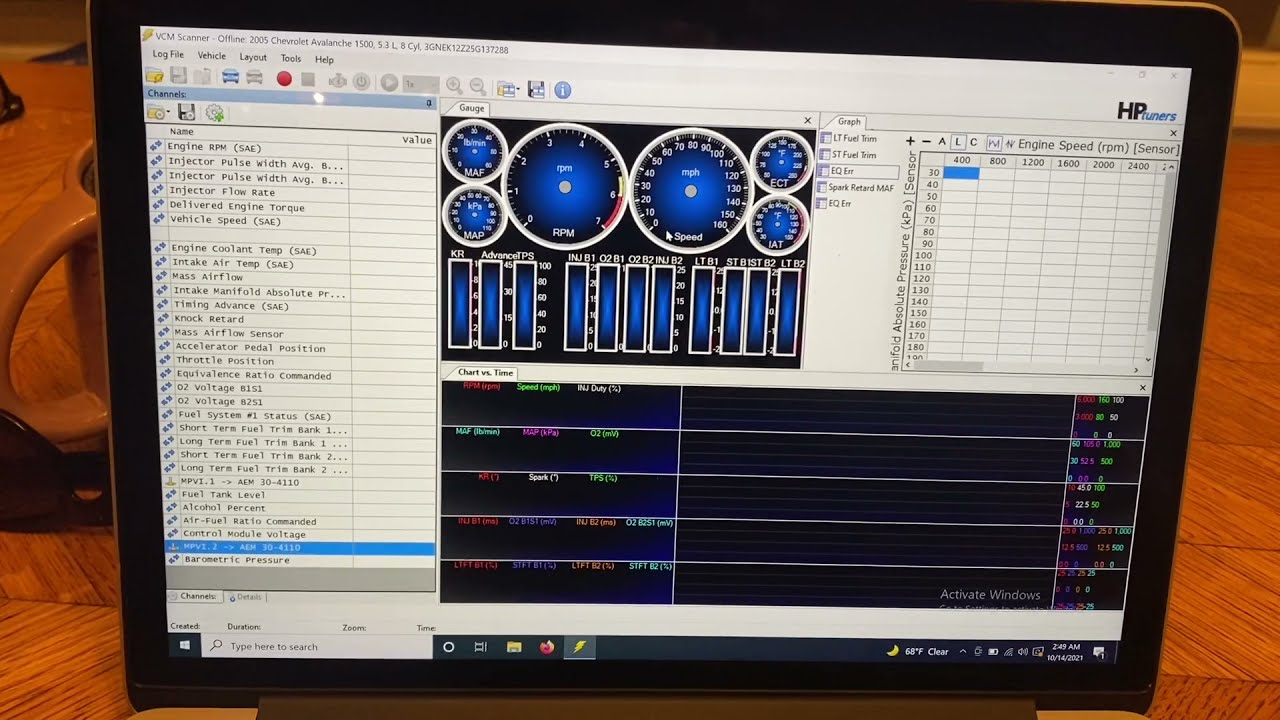Open the 1x playback speed dropdown
Image resolution: width=1280 pixels, height=720 pixels.
420,84
